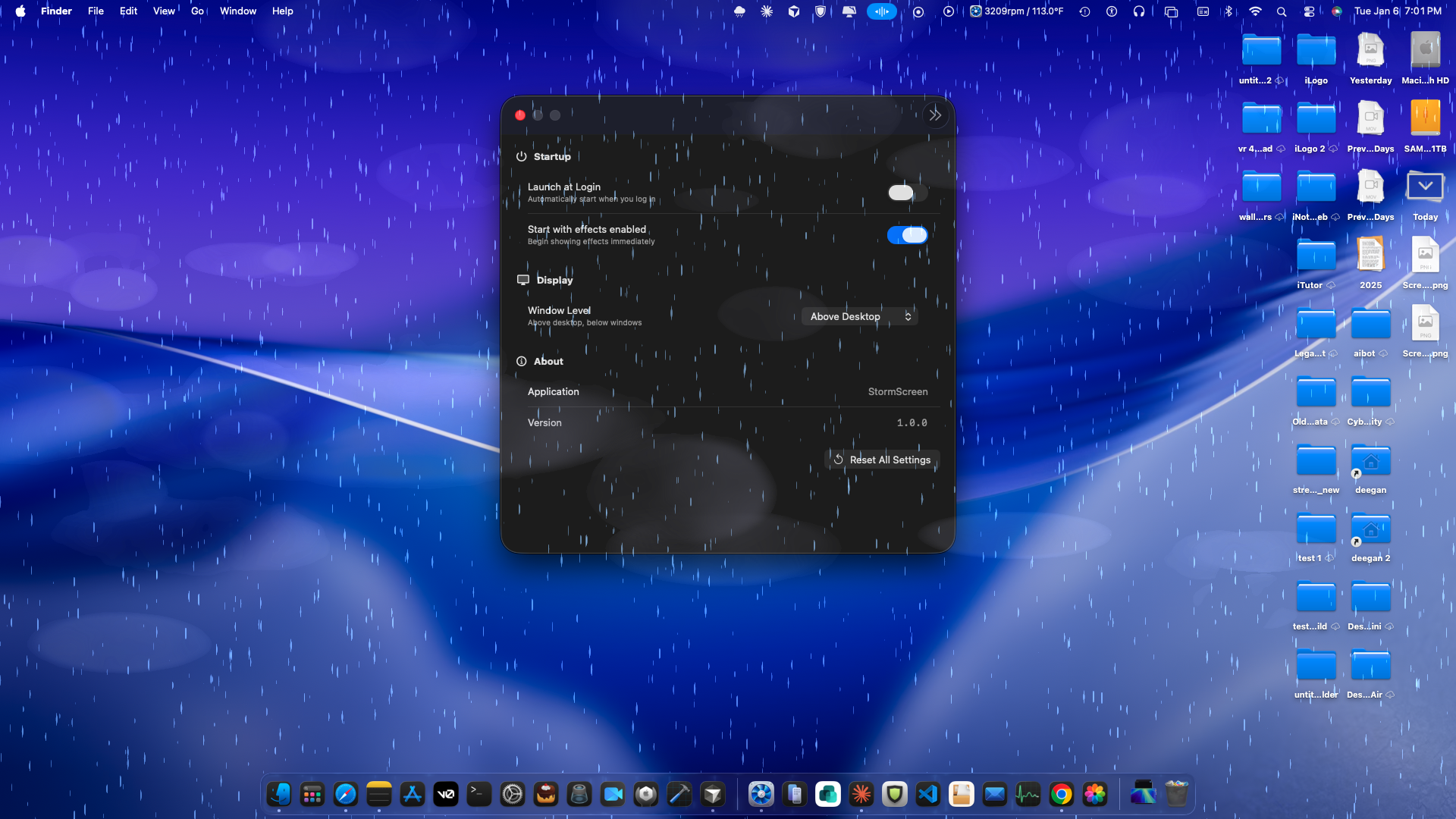This screenshot has height=819, width=1456.
Task: Click the Wi-Fi status icon in menu bar
Action: (x=1255, y=11)
